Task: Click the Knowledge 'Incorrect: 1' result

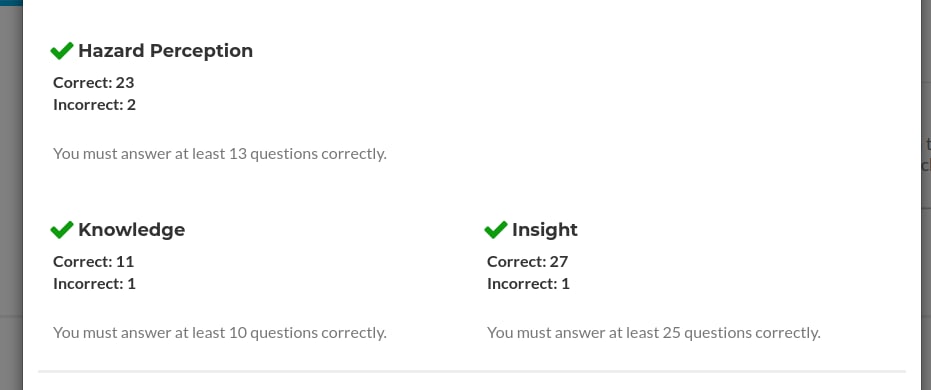Action: pyautogui.click(x=94, y=284)
